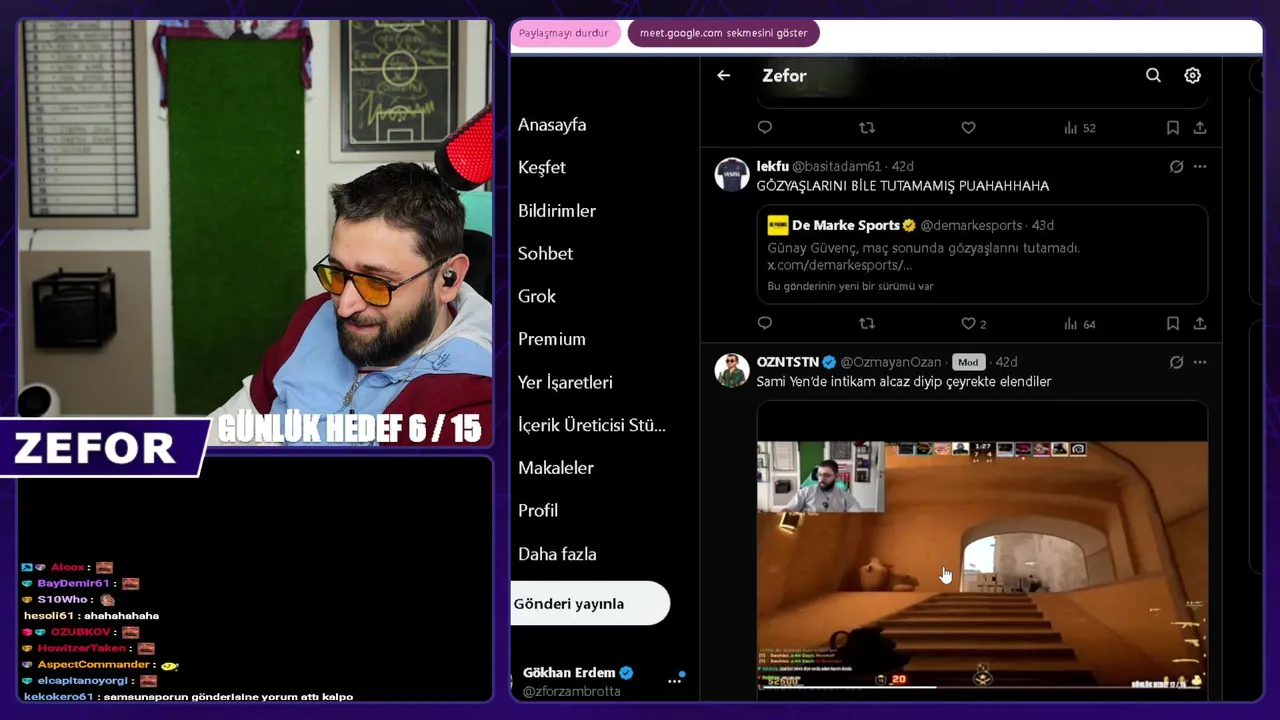Open OZNTSTN username link
Viewport: 1280px width, 720px height.
point(788,362)
